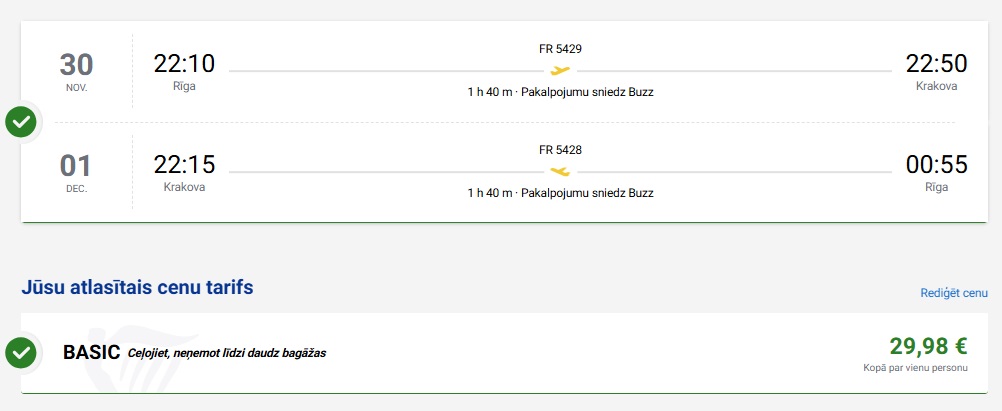This screenshot has height=411, width=1002.
Task: Click the fare description about bagāžas
Action: pos(226,353)
